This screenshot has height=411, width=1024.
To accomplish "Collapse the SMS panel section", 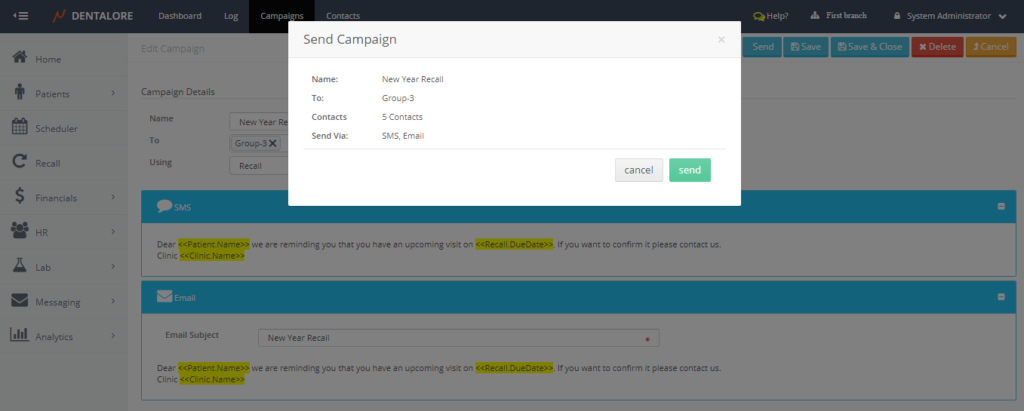I will 1001,207.
